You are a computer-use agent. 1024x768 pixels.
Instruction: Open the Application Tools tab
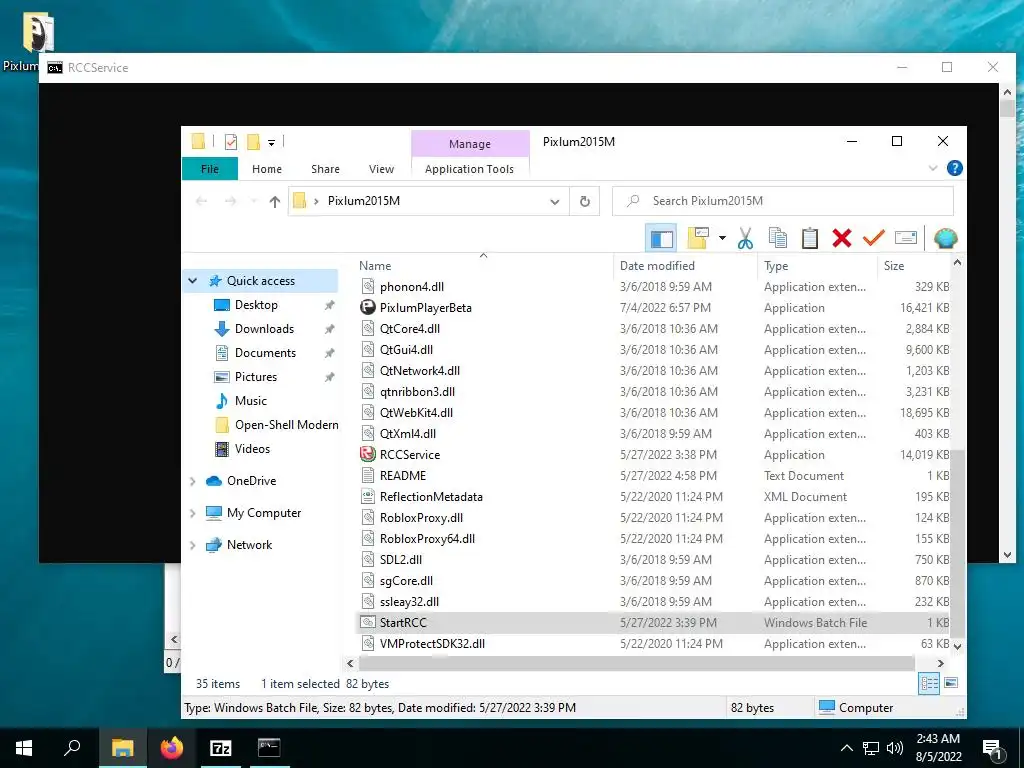pos(469,168)
